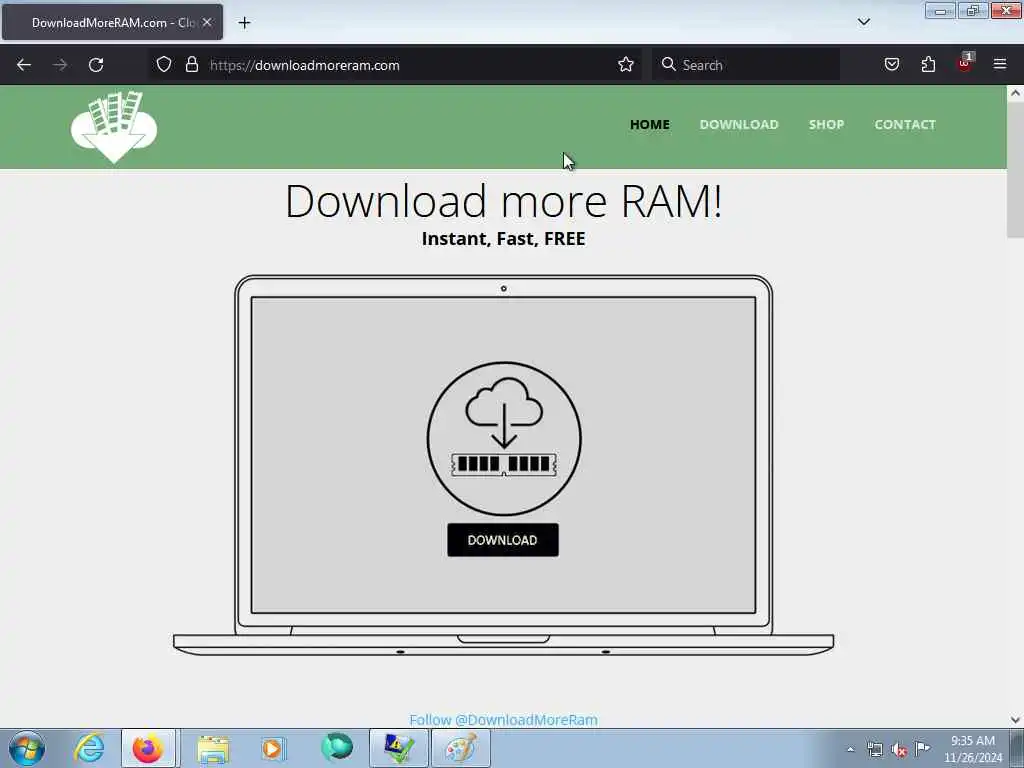
Task: Click the padlock site security icon
Action: 191,64
